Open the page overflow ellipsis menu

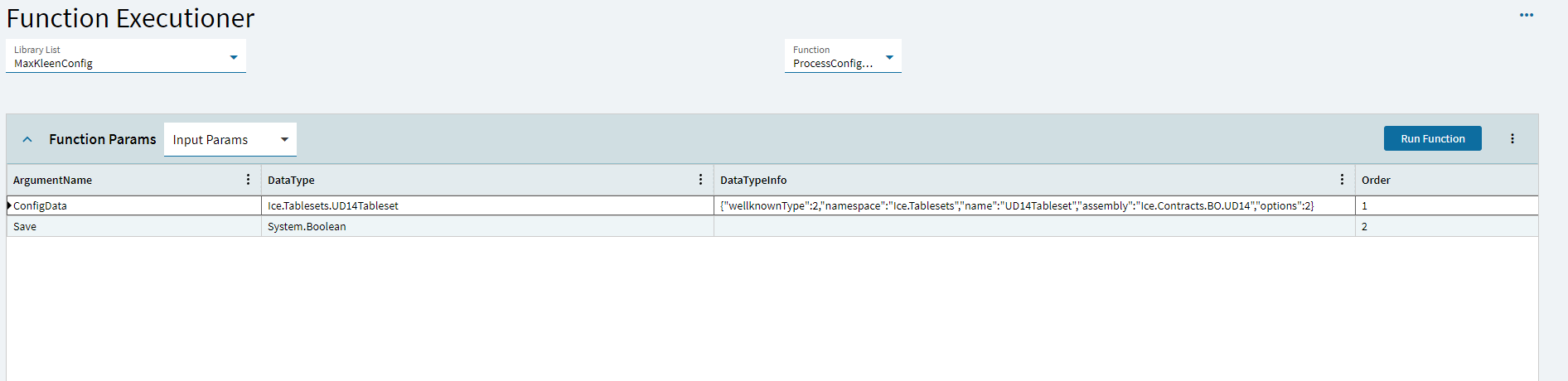point(1526,15)
